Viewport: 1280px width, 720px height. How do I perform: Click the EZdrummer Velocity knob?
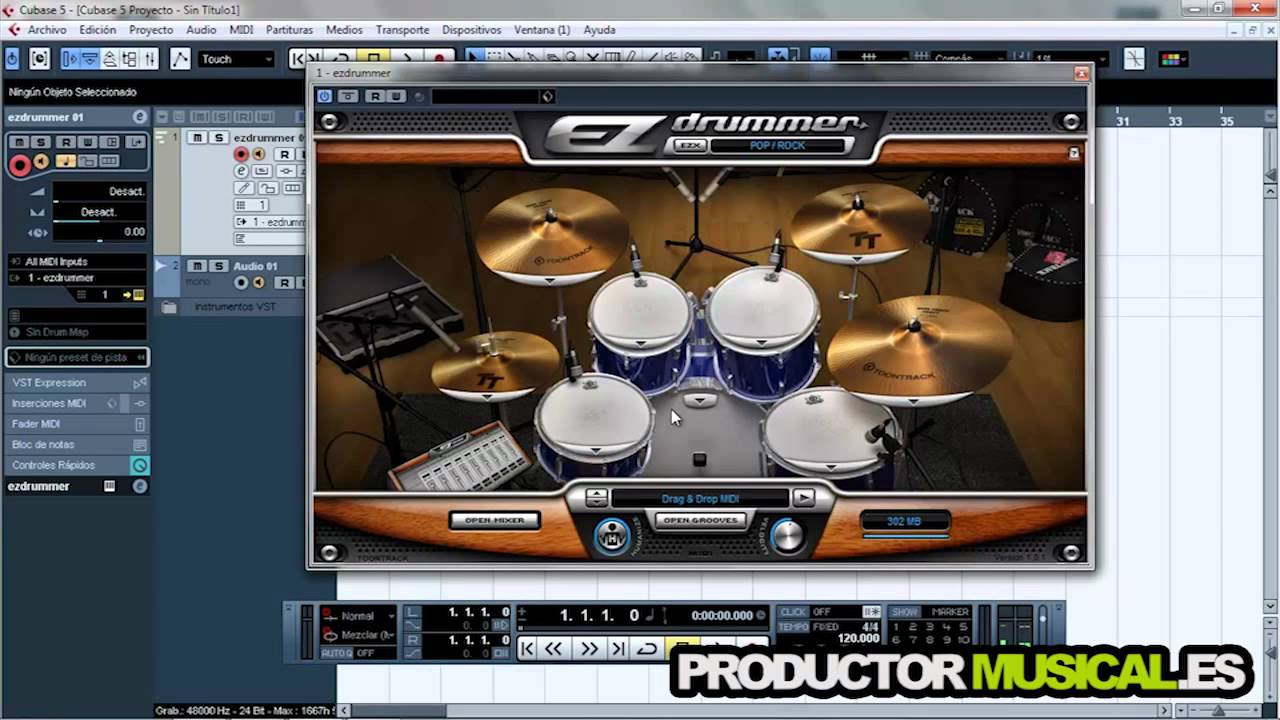788,536
